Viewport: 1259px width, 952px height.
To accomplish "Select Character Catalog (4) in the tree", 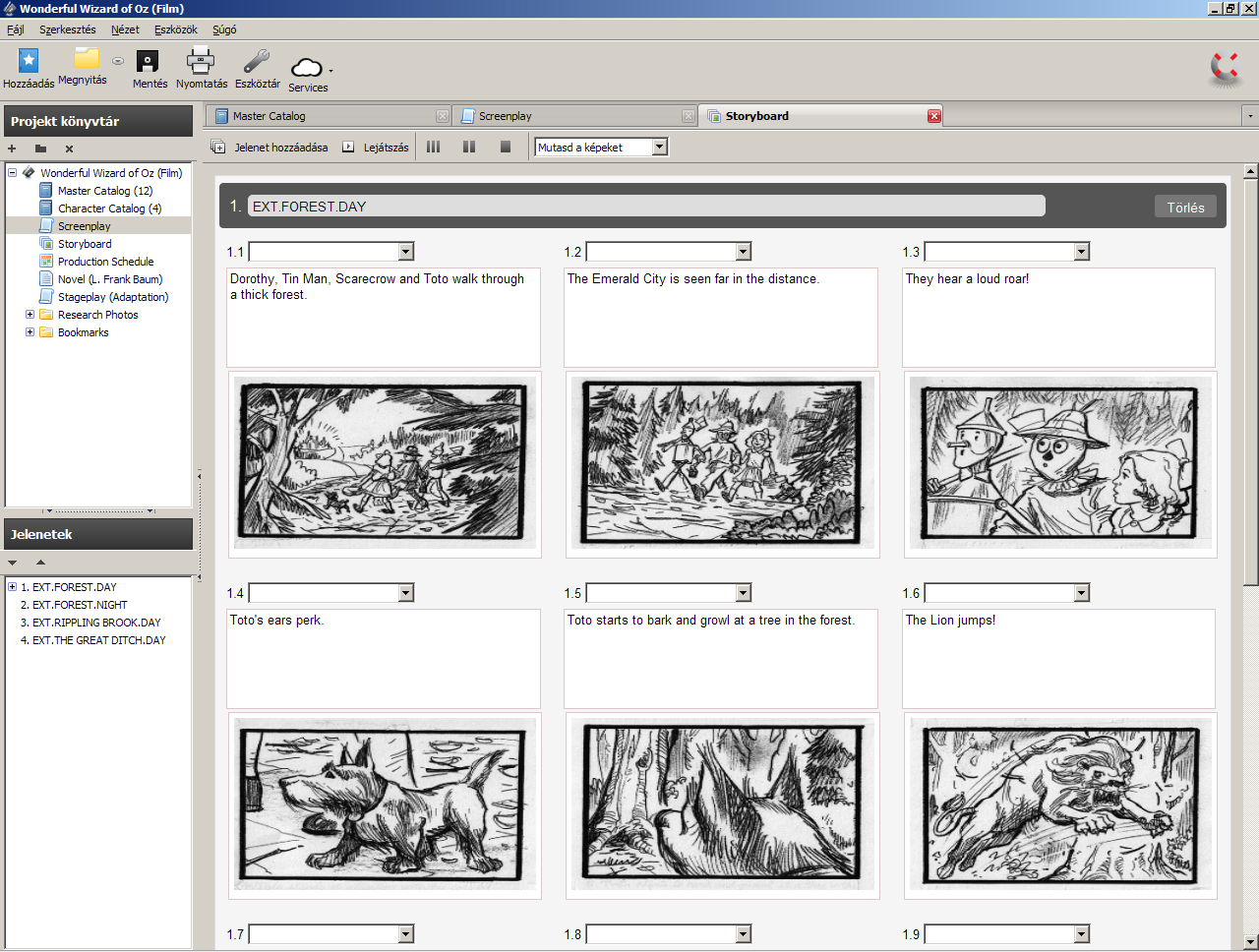I will pos(109,208).
